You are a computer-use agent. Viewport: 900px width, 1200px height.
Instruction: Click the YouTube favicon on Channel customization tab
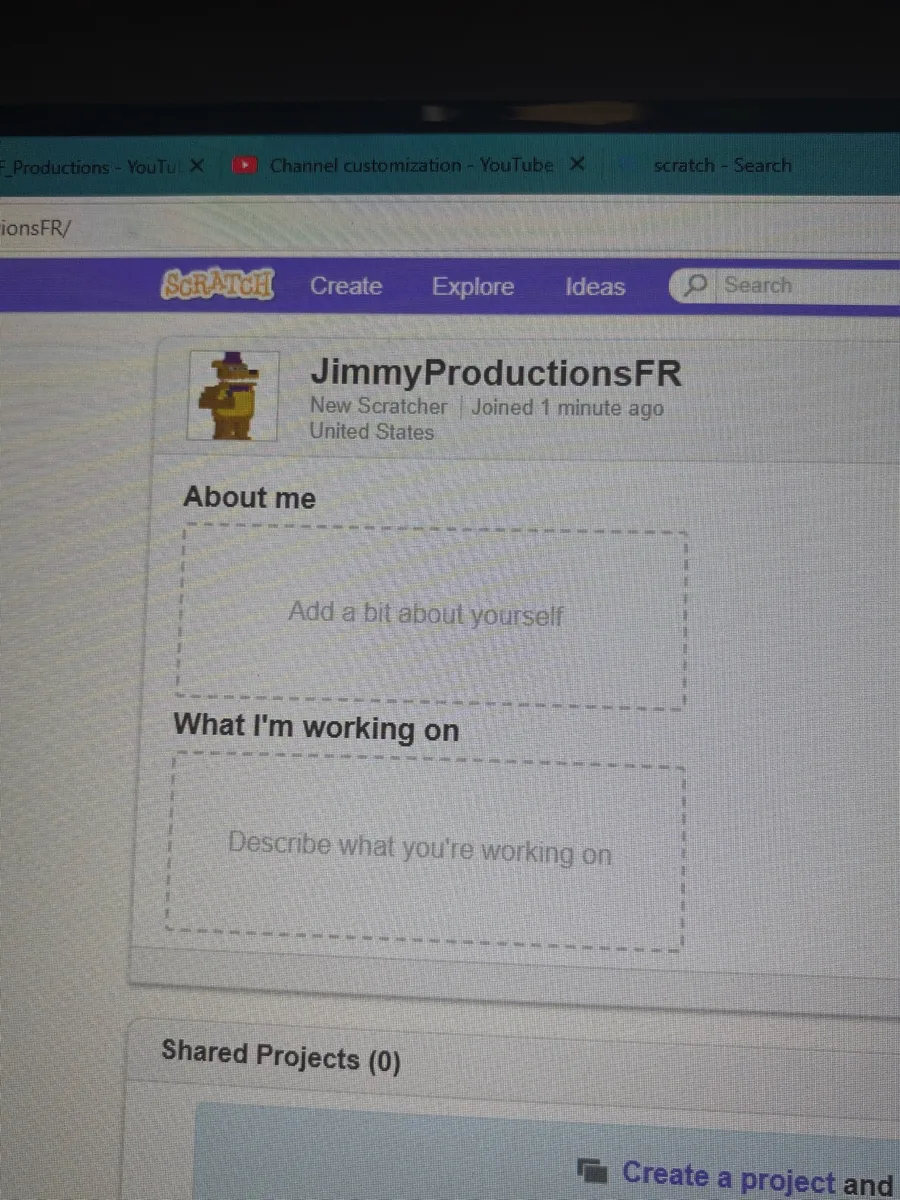[244, 166]
